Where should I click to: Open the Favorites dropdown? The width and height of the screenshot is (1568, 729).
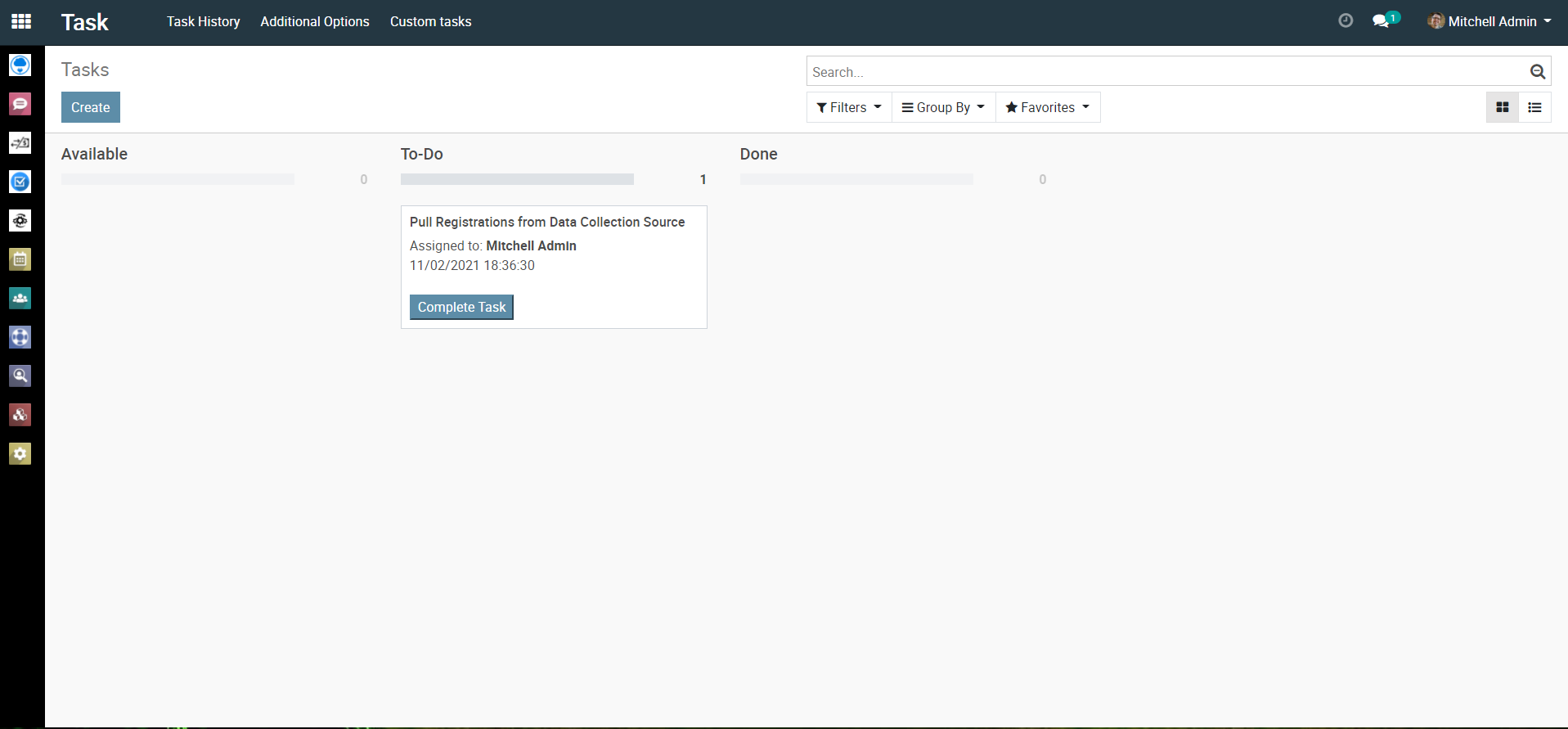click(1047, 107)
